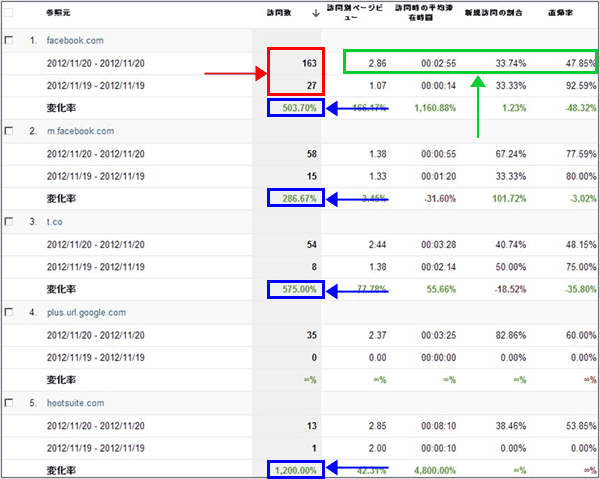Open the hootsuite.com referral link

click(x=75, y=403)
